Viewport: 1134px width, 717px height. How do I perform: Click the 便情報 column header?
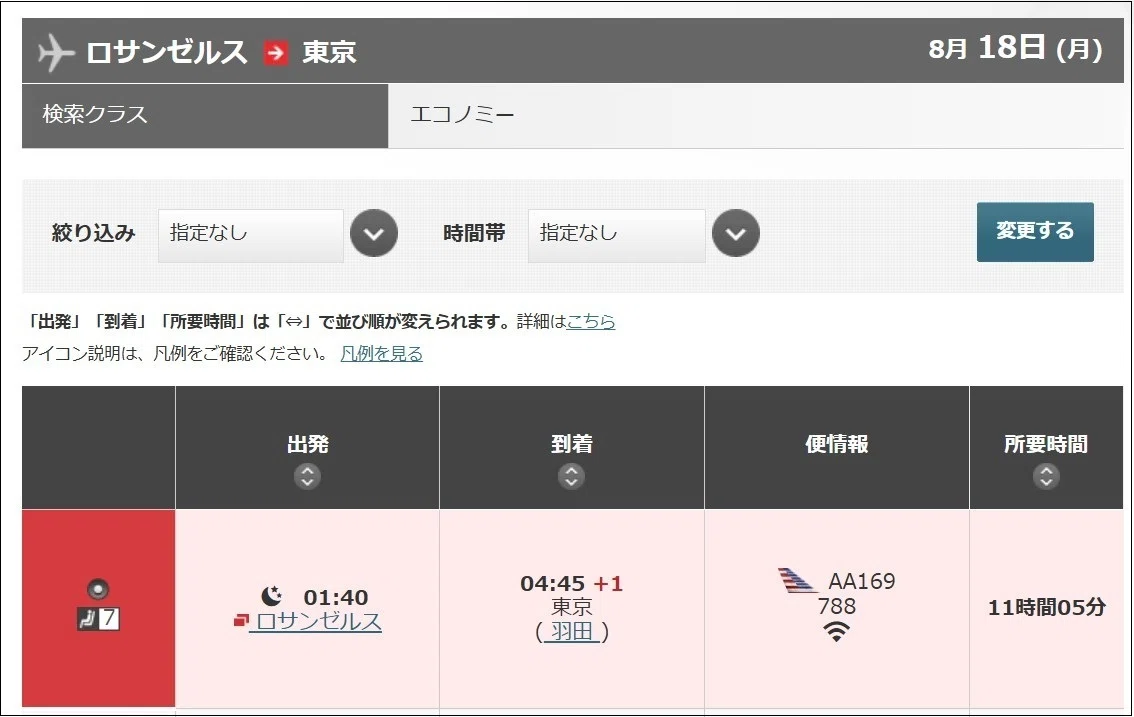click(837, 444)
